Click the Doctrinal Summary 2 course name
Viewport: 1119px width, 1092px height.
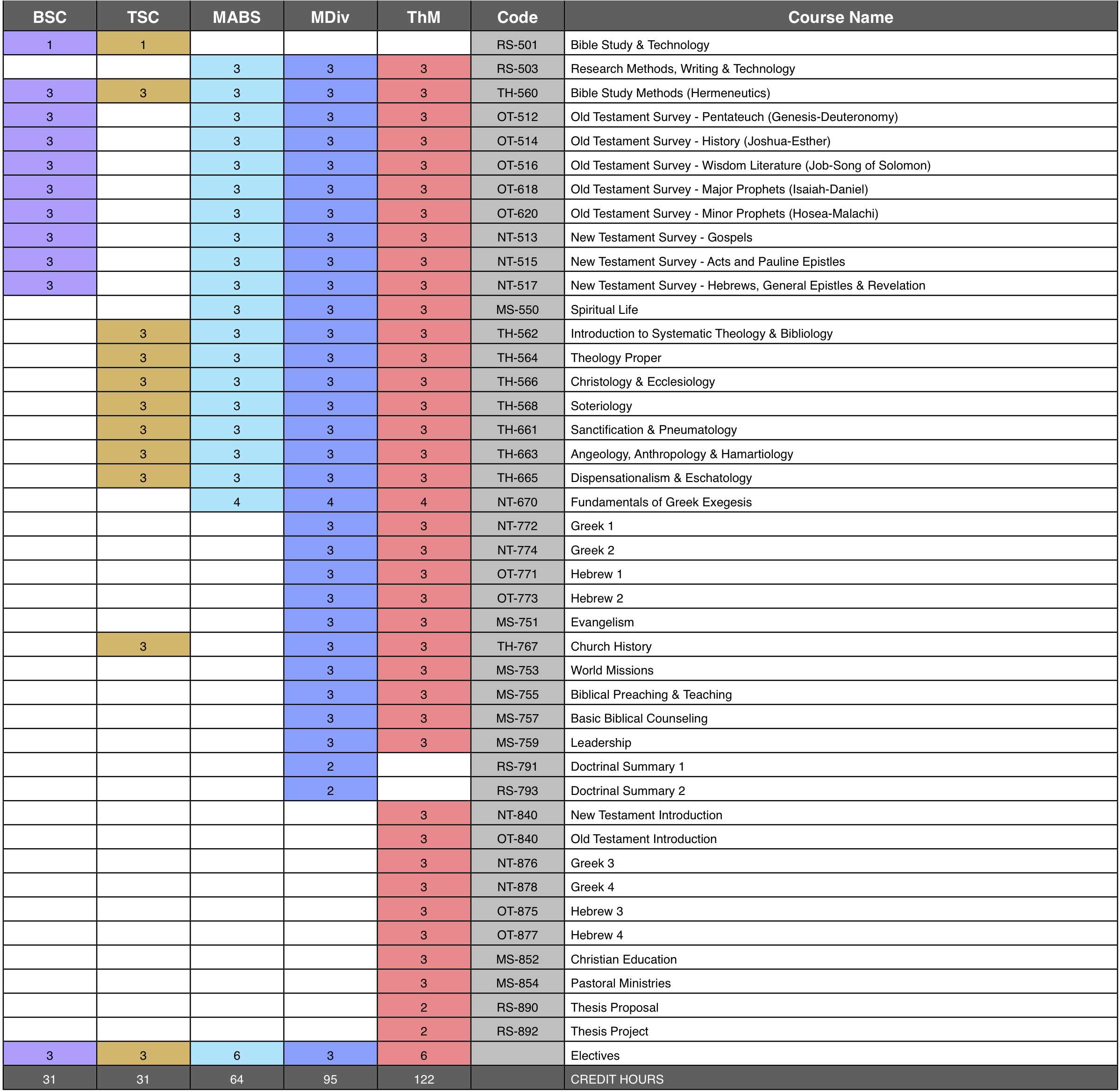(628, 791)
